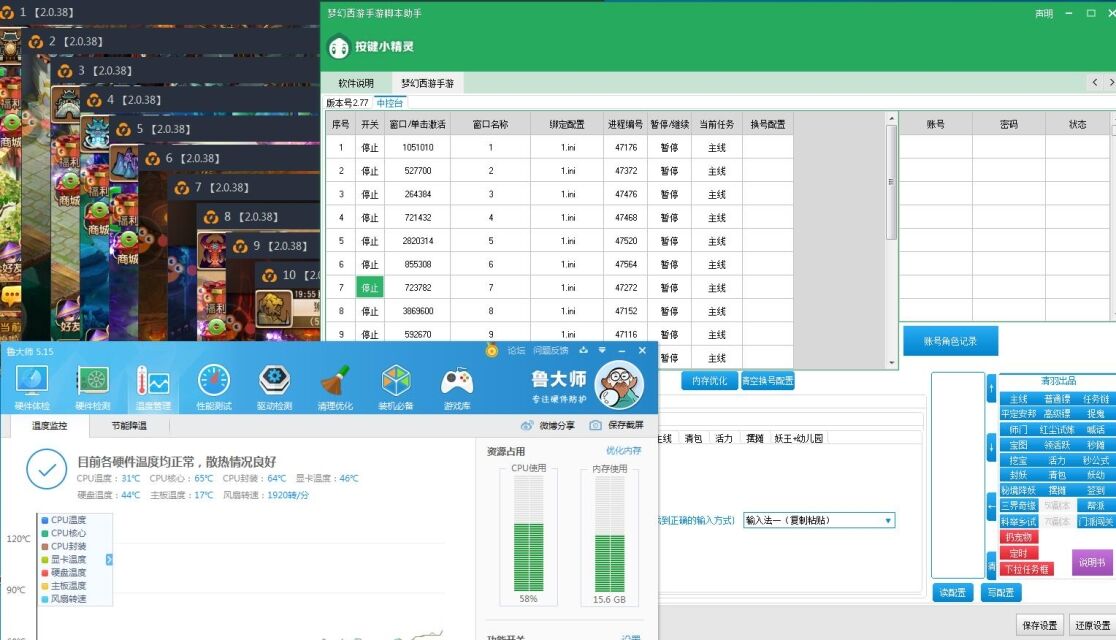Click the purple 说明书 button
Screen dimensions: 1116x640
coord(1092,562)
